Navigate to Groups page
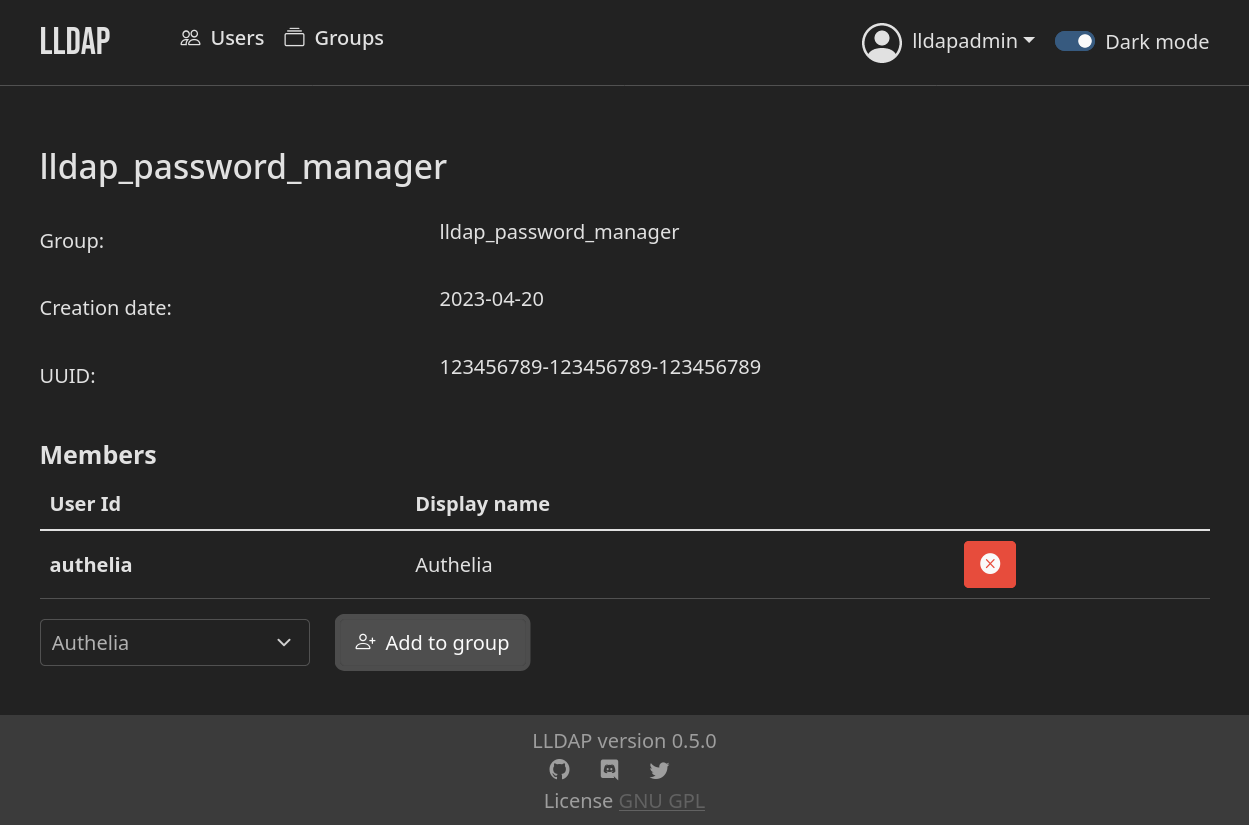Screen dimensions: 1250x825 pyautogui.click(x=348, y=37)
